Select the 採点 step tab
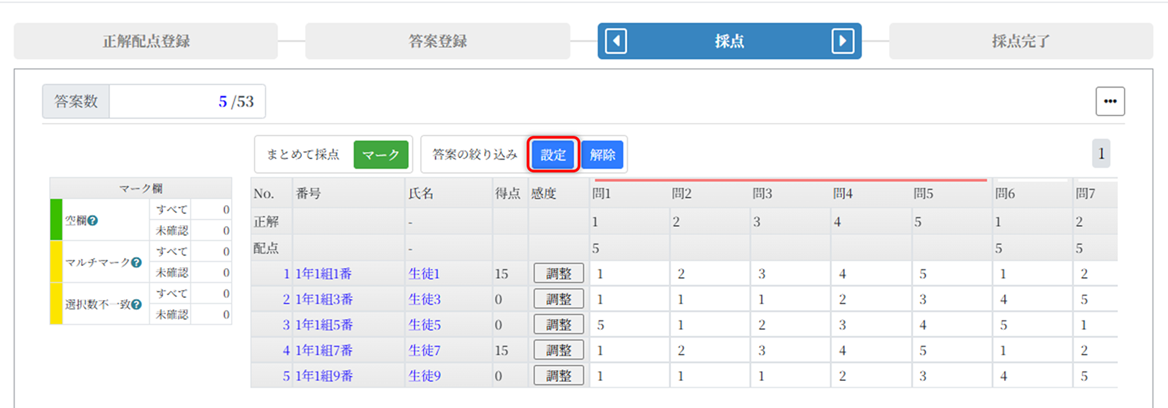This screenshot has height=408, width=1168. [x=729, y=41]
